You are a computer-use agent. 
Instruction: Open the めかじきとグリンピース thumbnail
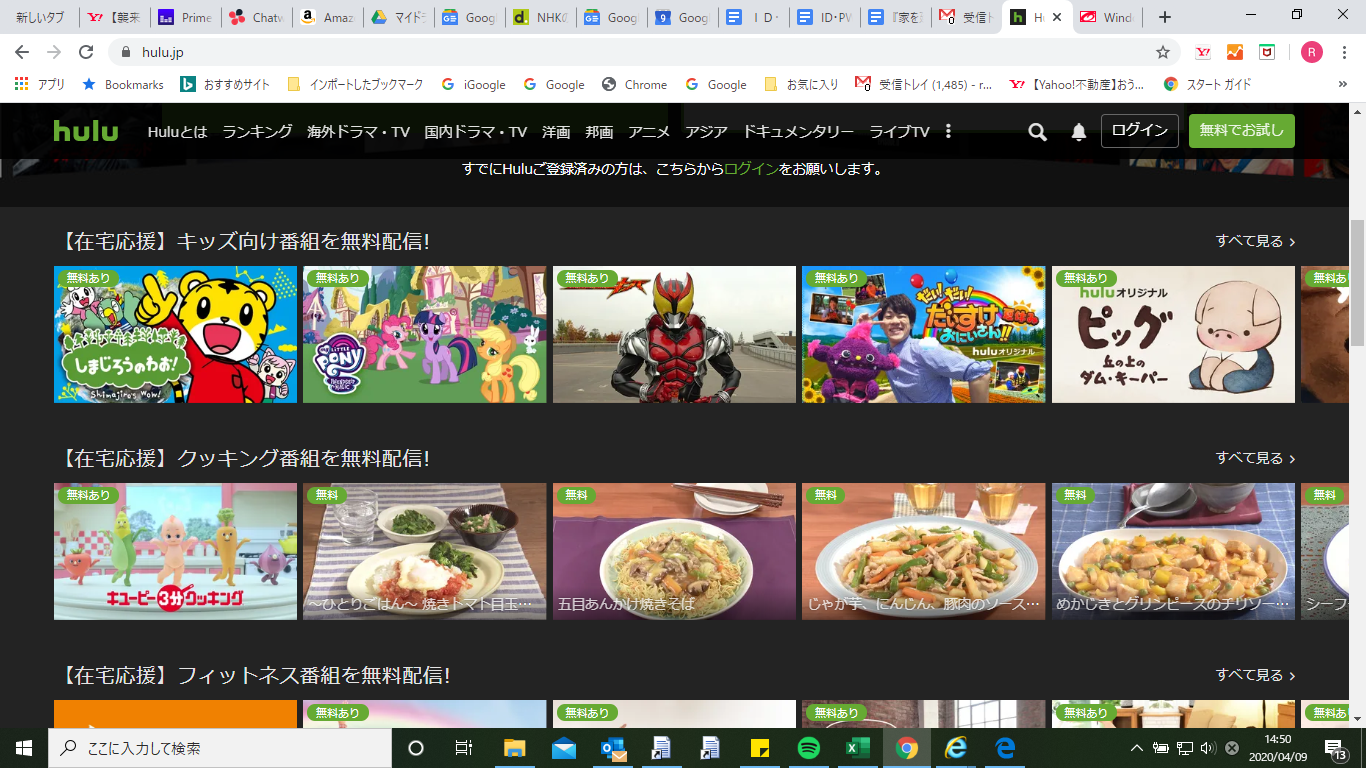tap(1173, 551)
